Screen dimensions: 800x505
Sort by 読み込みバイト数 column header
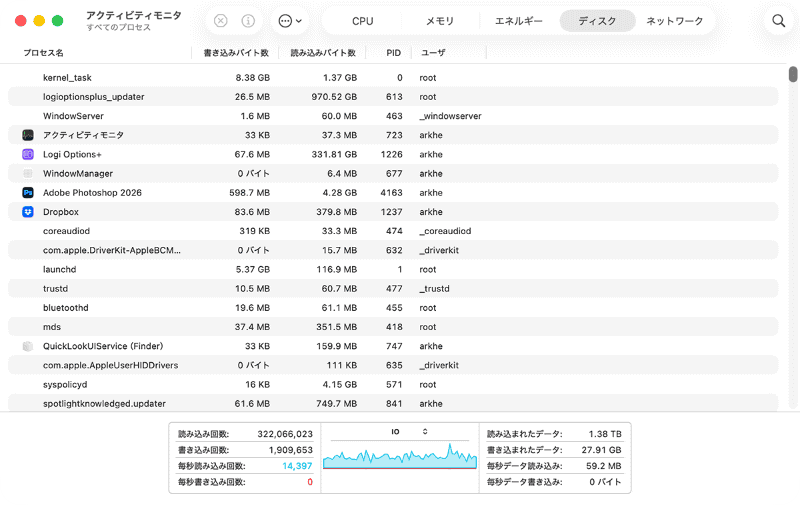(323, 53)
